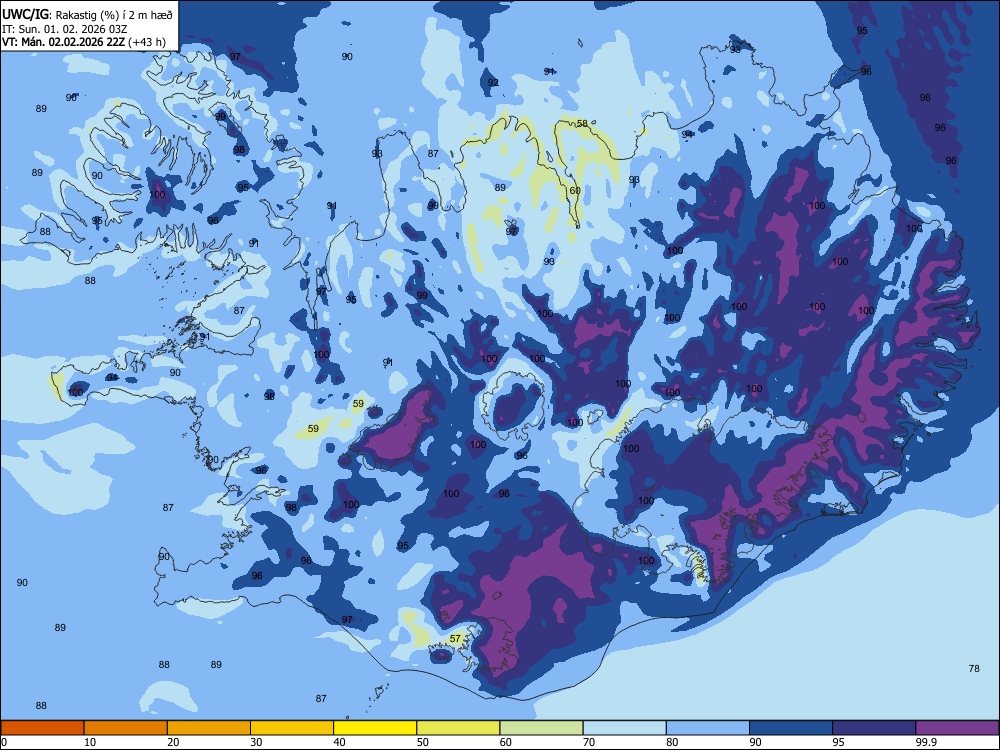The width and height of the screenshot is (1000, 750).
Task: Select the '80' tick label on the color scale
Action: (x=672, y=742)
